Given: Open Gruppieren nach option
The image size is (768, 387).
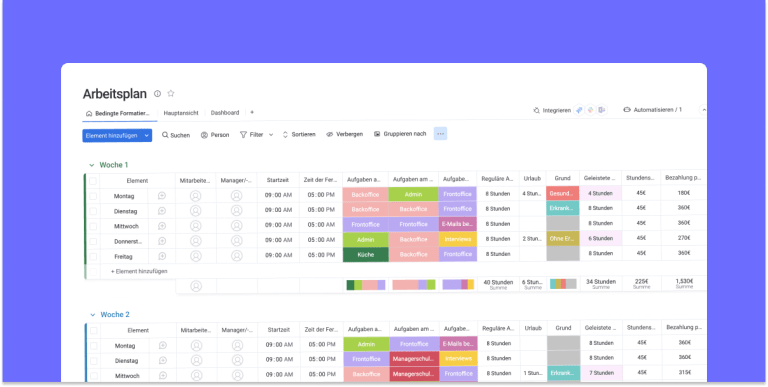Looking at the screenshot, I should pyautogui.click(x=400, y=134).
